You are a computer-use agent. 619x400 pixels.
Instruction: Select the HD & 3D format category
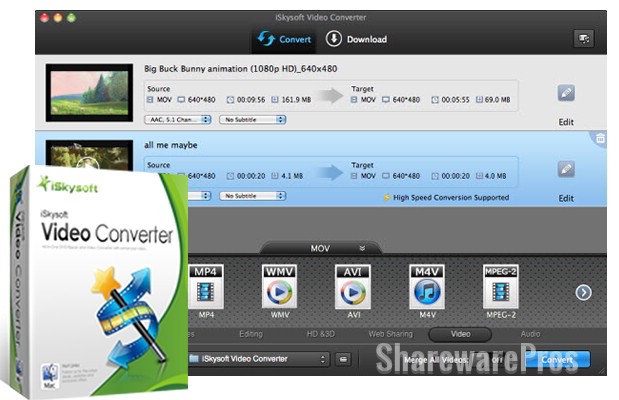coord(321,334)
